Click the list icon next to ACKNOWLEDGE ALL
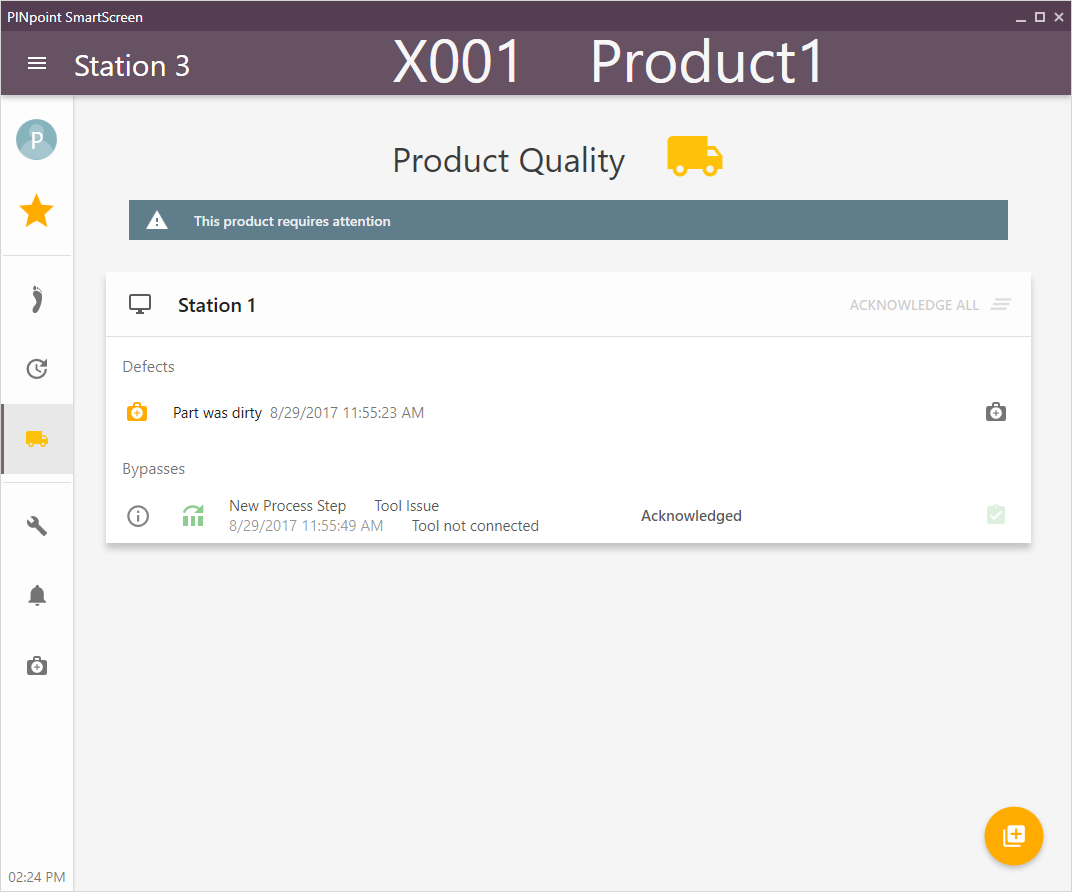The width and height of the screenshot is (1072, 892). (x=1000, y=305)
